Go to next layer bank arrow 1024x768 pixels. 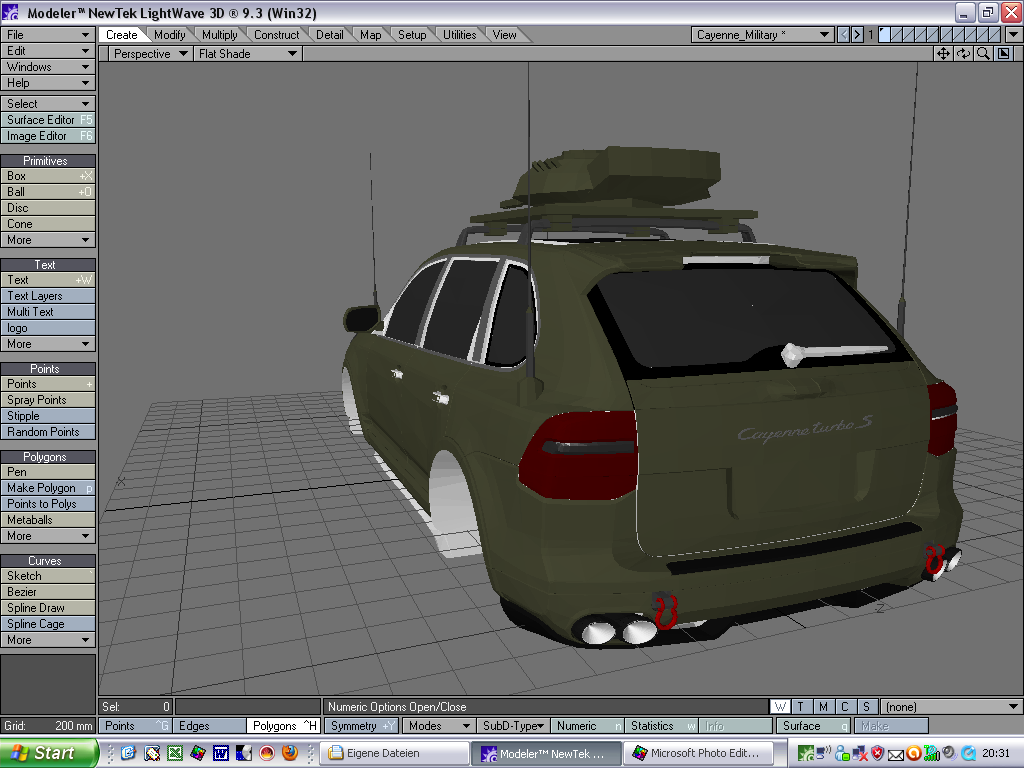(857, 35)
